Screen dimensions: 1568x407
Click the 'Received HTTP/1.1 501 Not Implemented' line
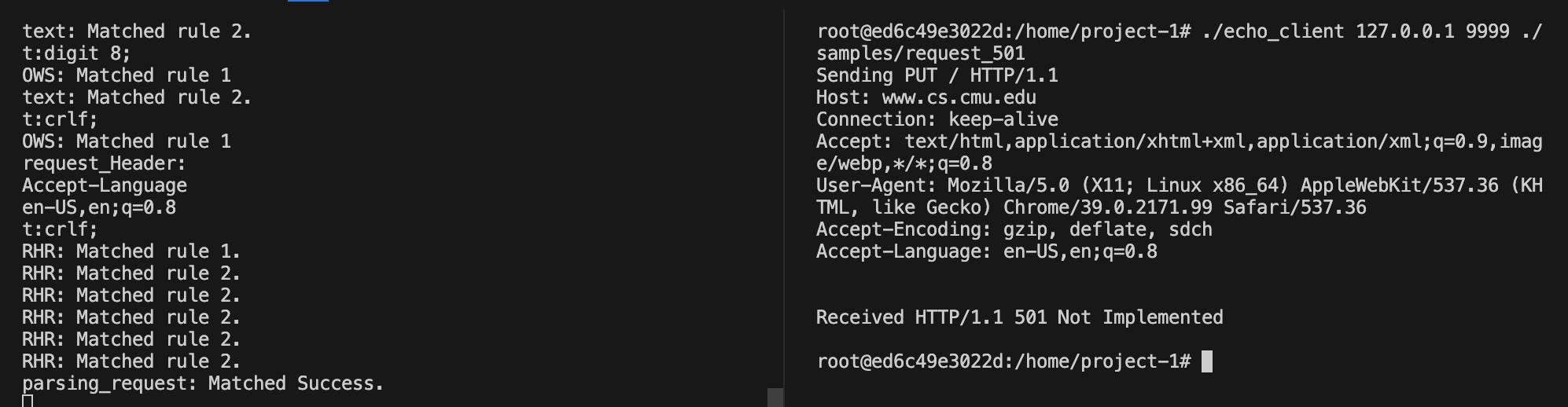pos(1019,317)
